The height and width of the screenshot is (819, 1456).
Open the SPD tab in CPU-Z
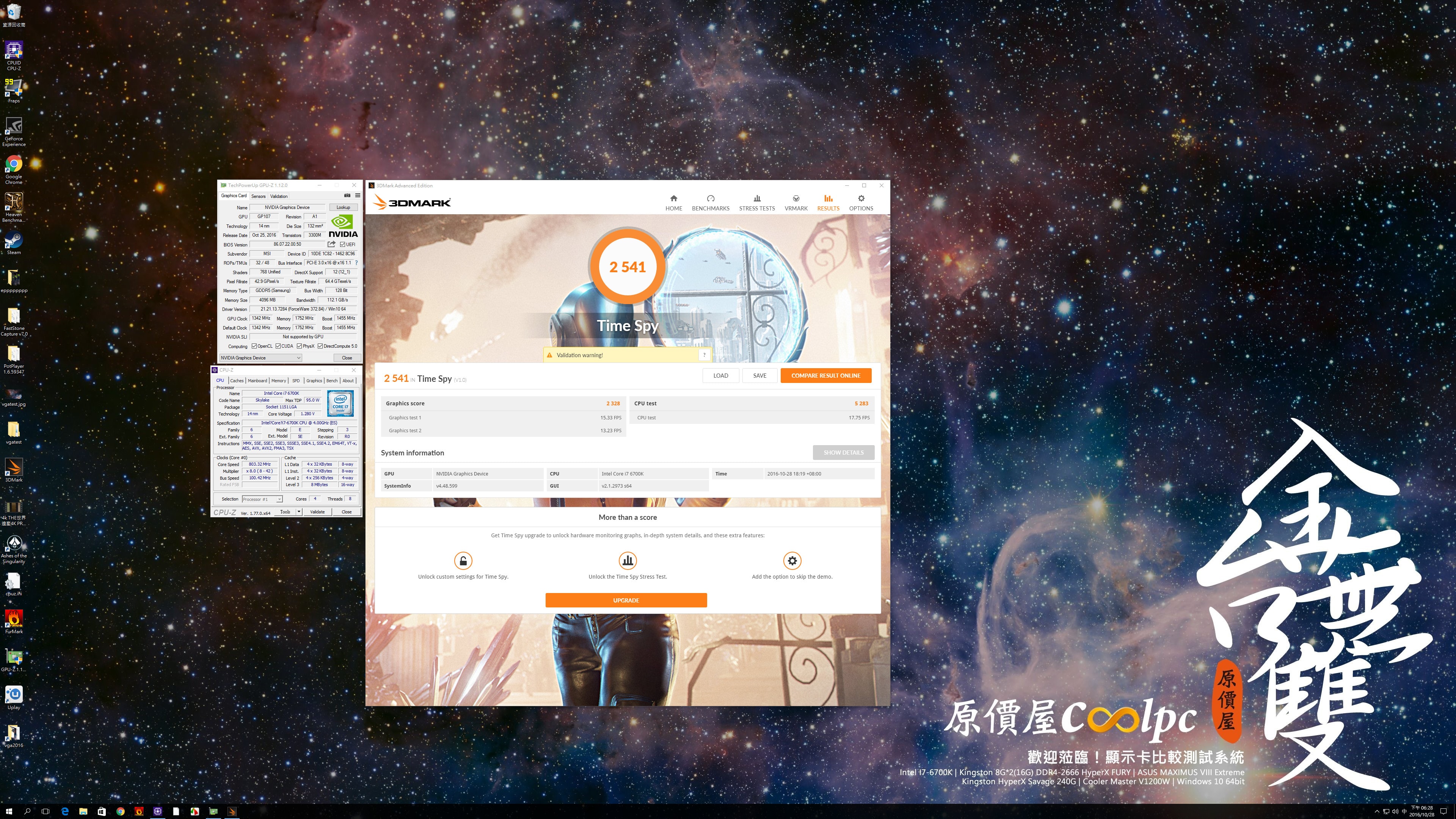coord(296,380)
